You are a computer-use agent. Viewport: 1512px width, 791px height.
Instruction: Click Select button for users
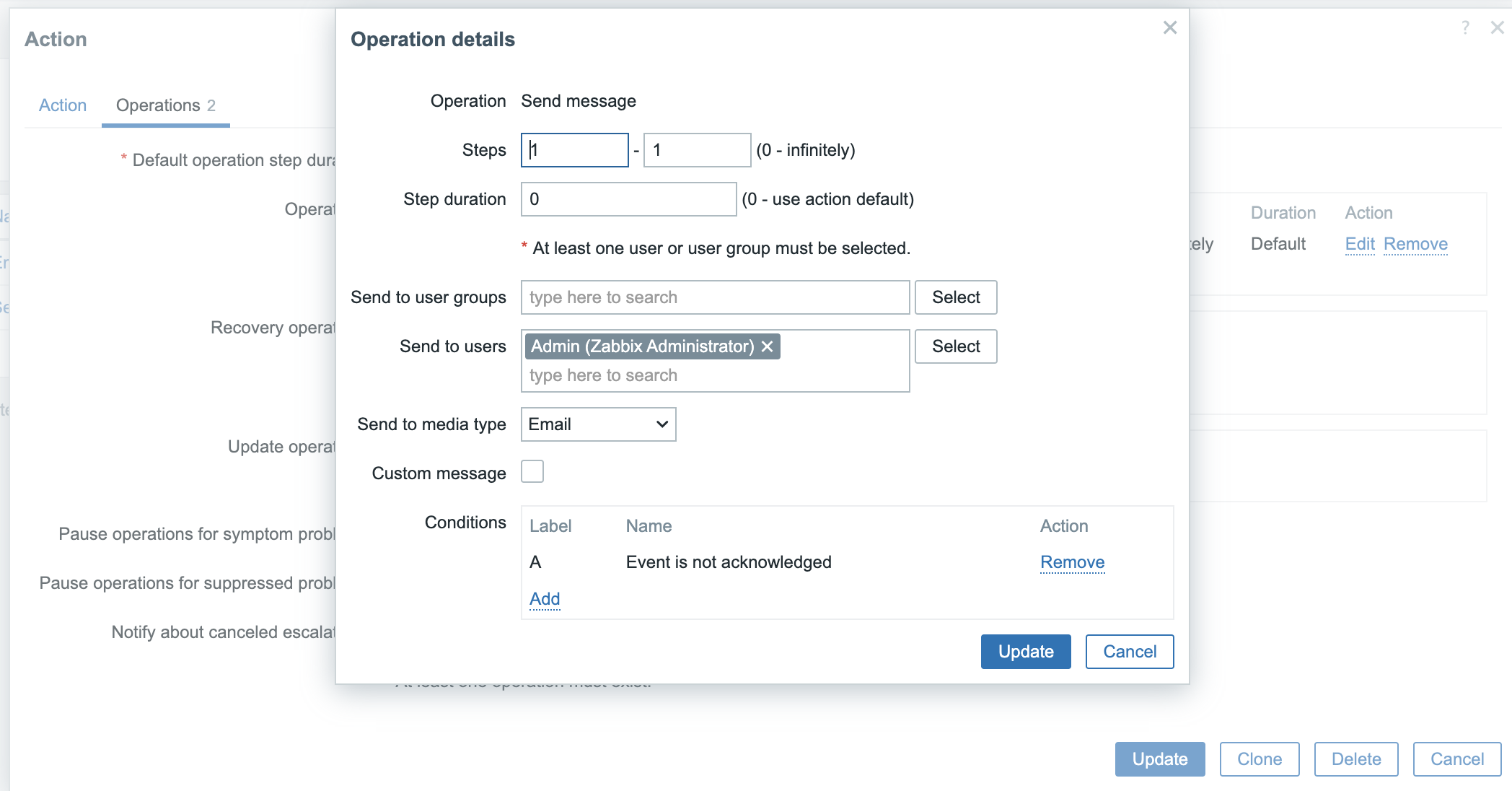tap(955, 346)
